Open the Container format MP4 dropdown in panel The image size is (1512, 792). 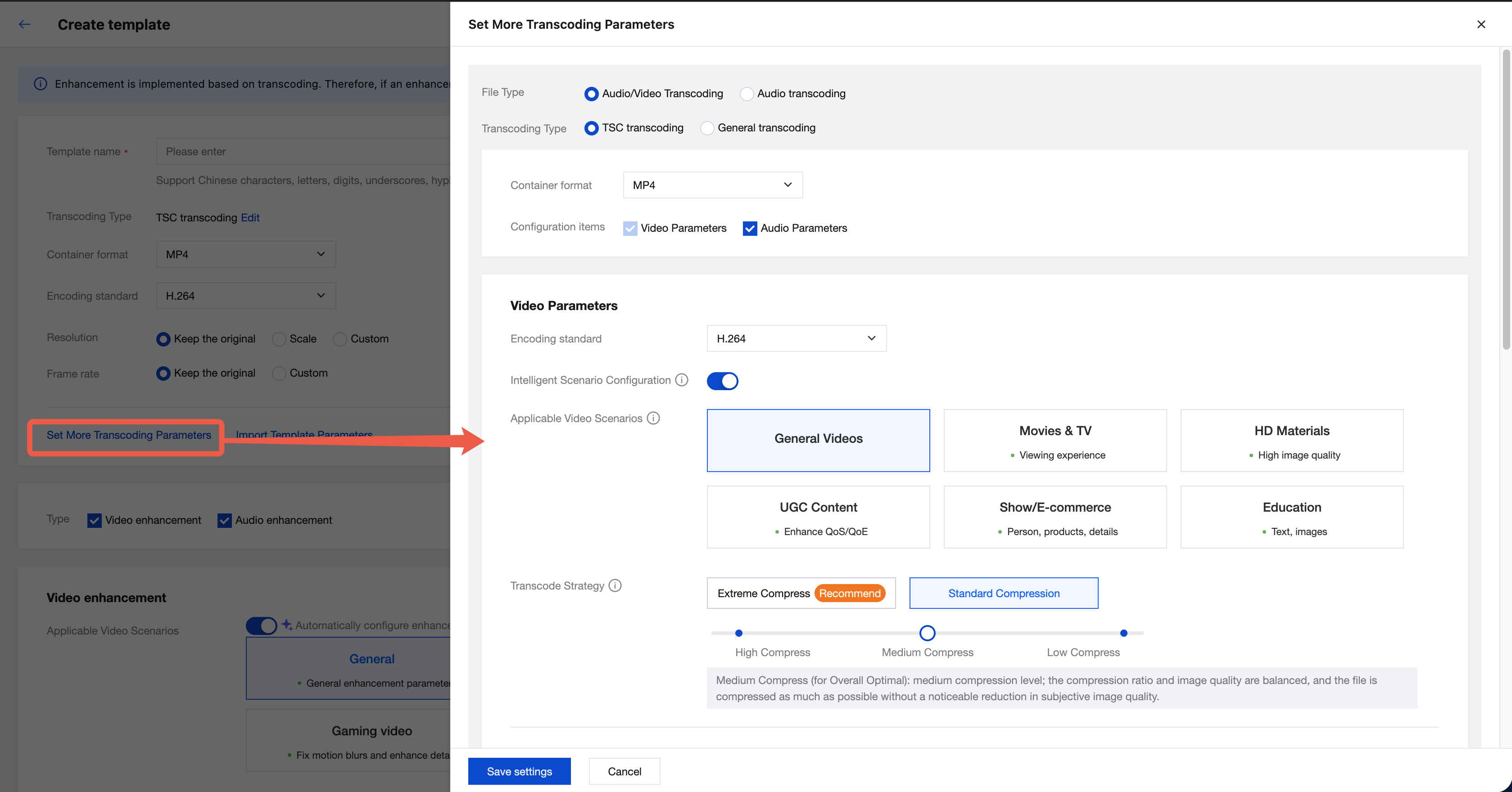click(712, 185)
